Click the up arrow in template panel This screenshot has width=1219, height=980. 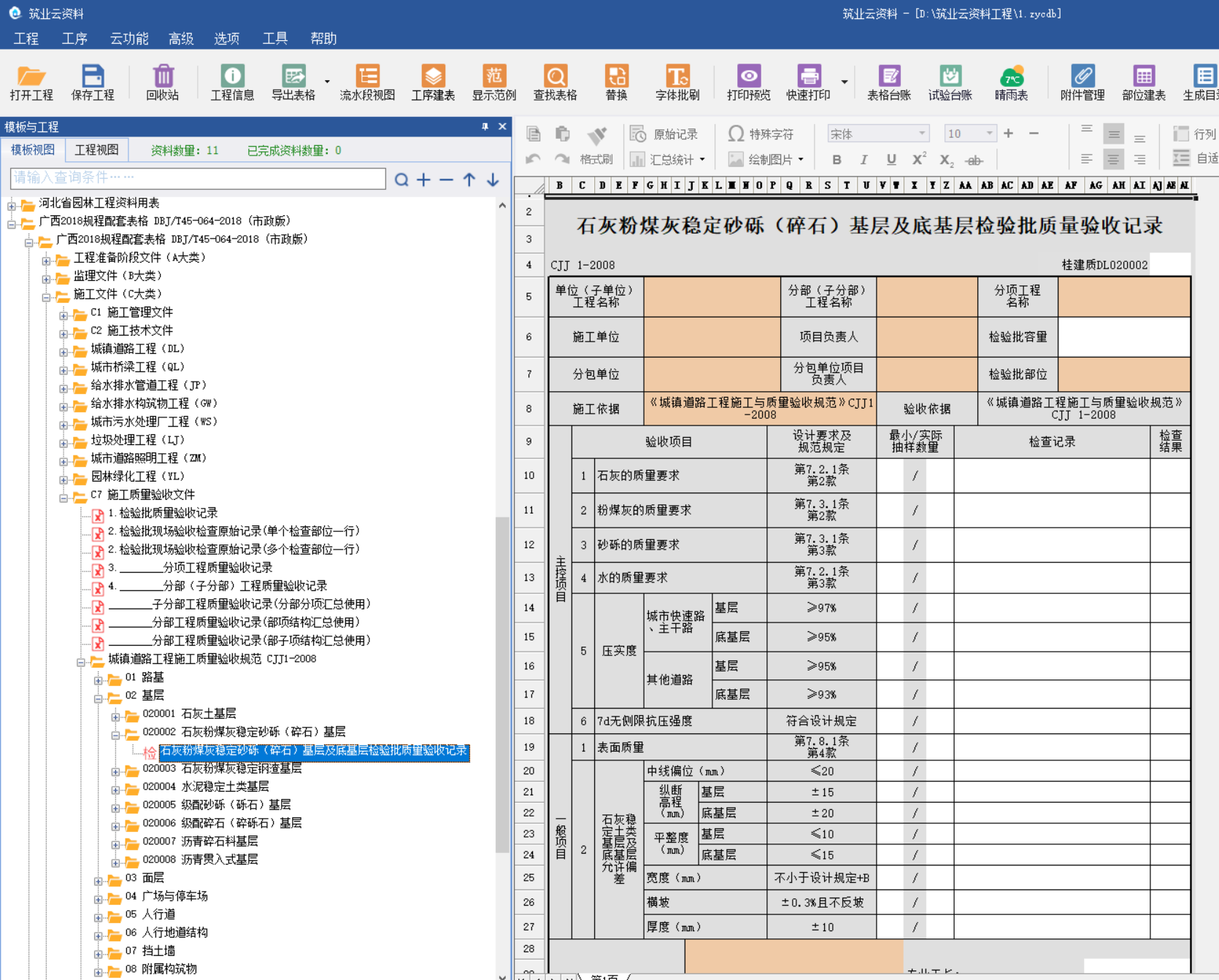point(469,180)
